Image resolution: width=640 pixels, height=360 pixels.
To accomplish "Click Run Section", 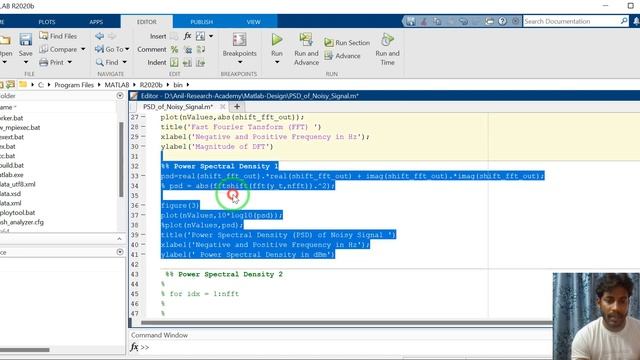I will coord(347,42).
